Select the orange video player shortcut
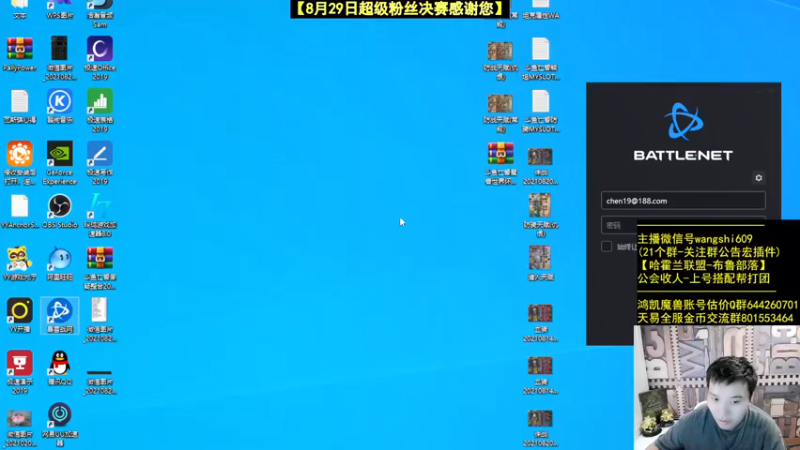800x450 pixels. click(20, 163)
